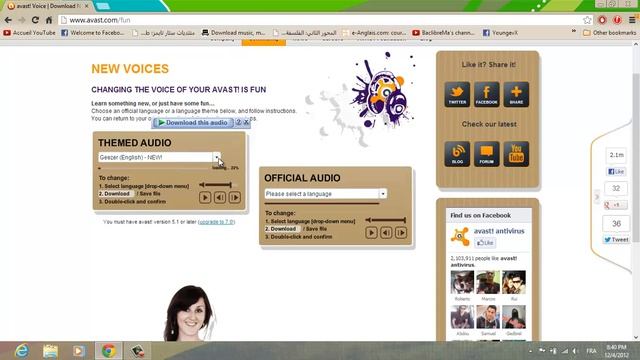Image resolution: width=640 pixels, height=360 pixels.
Task: Click Samuel's Facebook profile photo
Action: (x=488, y=317)
